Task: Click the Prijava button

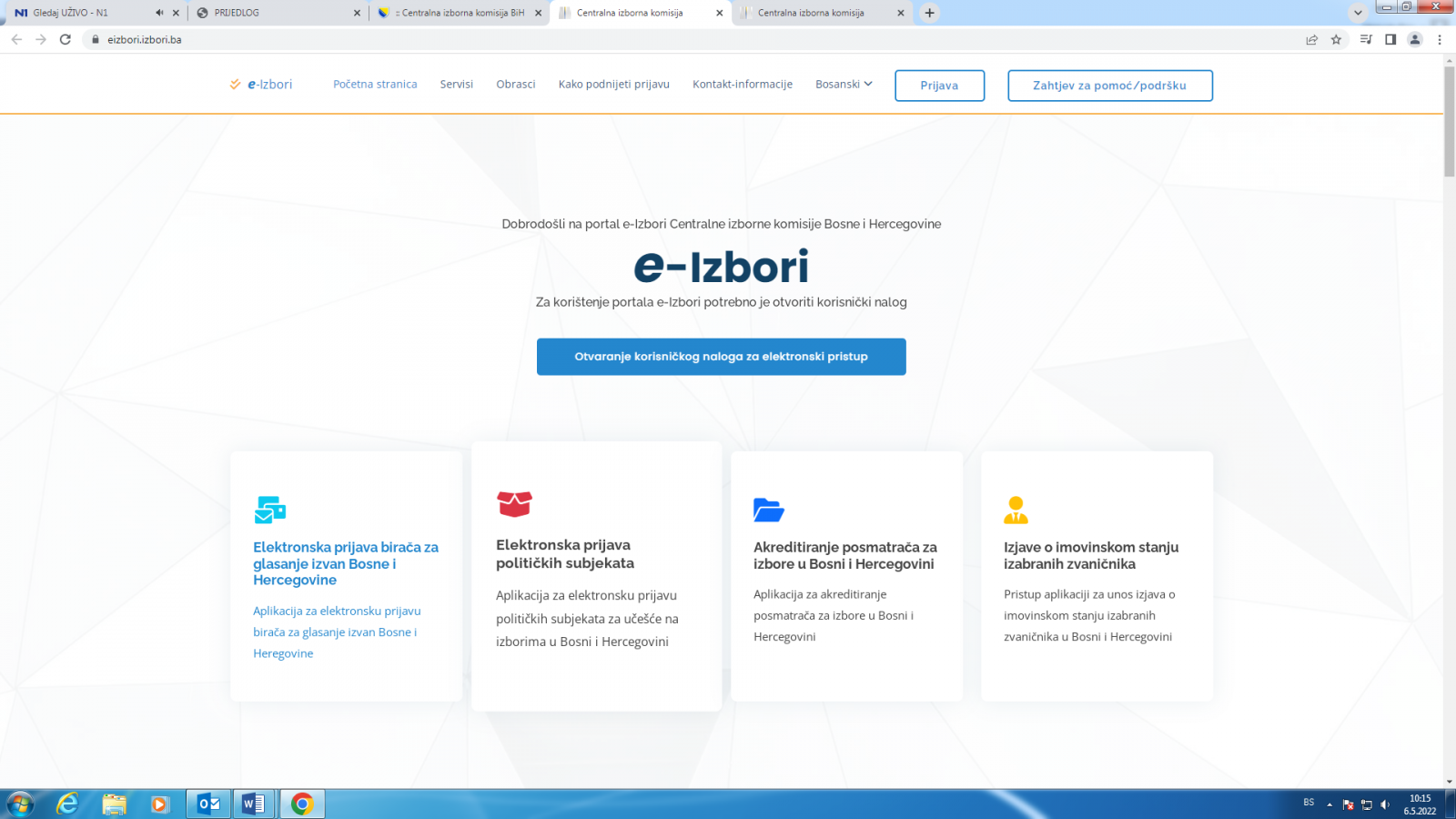Action: coord(939,86)
